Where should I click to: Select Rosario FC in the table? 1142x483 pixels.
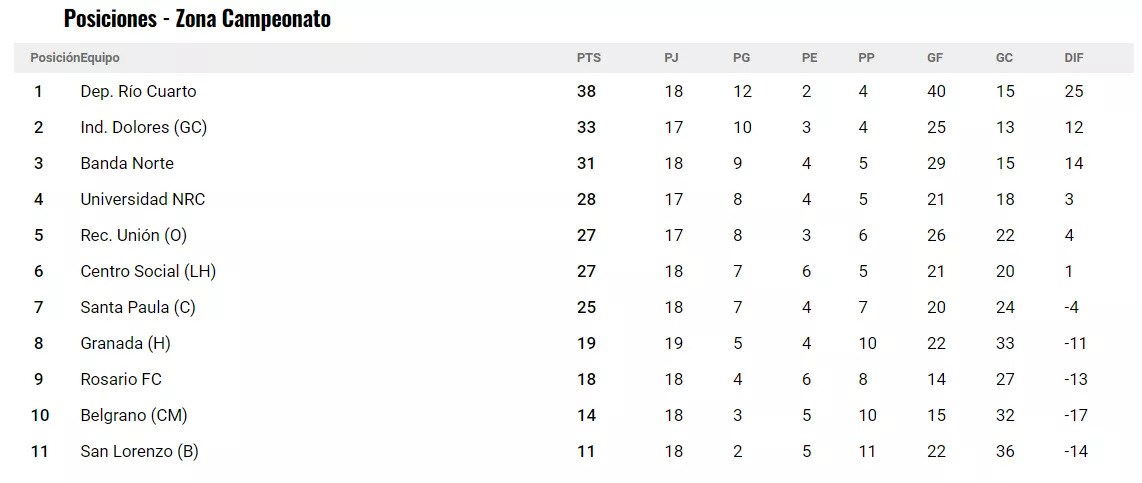click(x=121, y=379)
